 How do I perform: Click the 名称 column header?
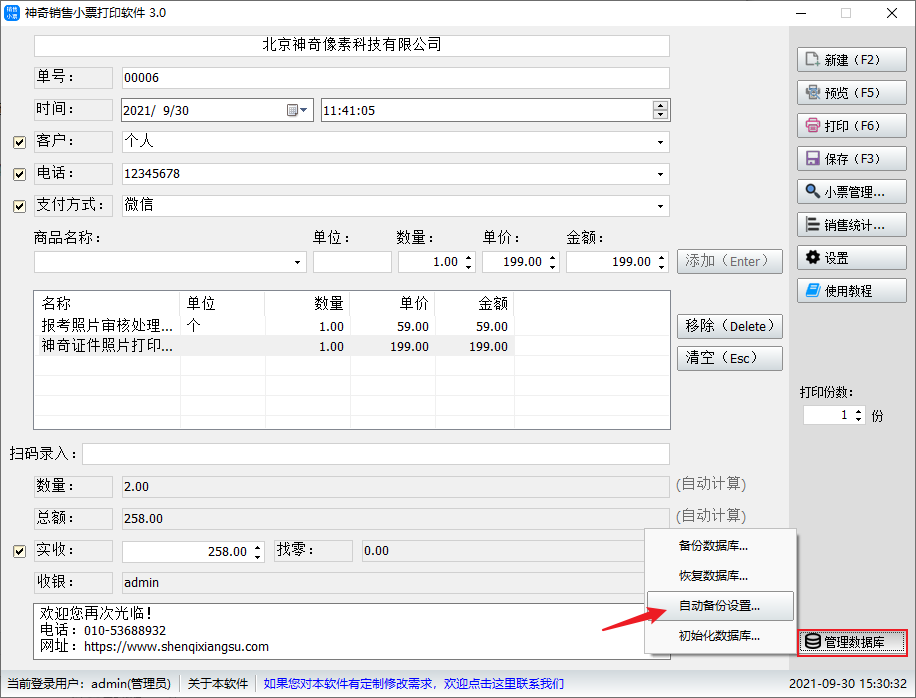coord(107,303)
